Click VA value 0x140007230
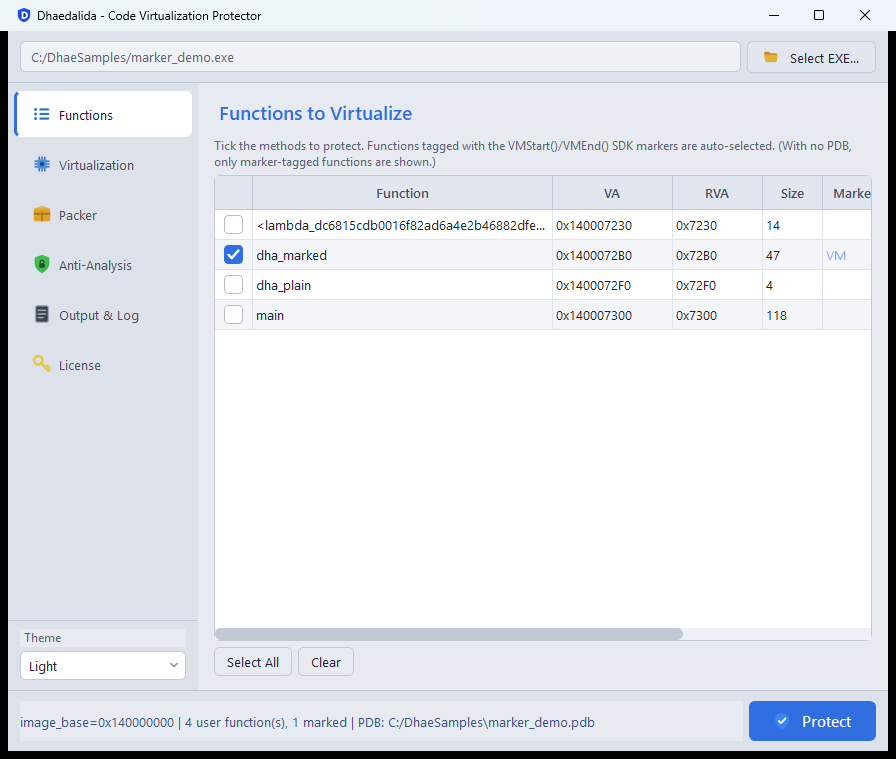 594,225
